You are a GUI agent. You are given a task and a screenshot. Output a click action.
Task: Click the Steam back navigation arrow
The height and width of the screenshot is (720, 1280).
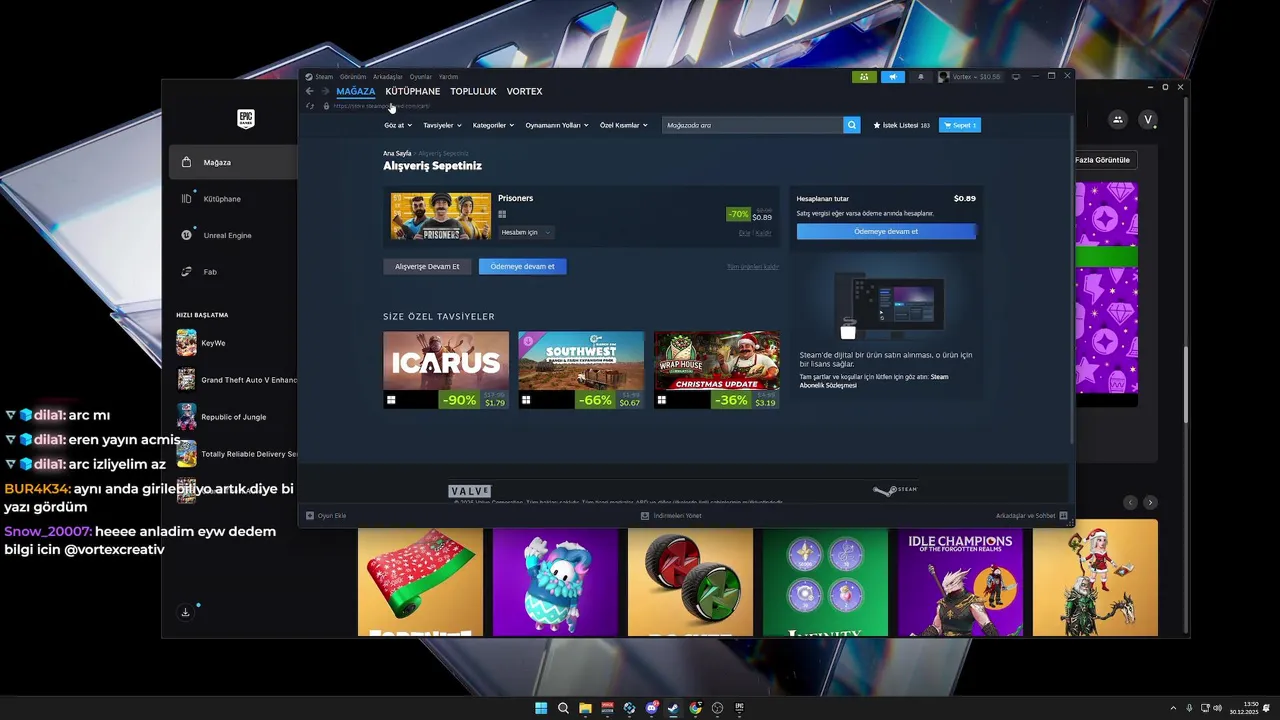tap(310, 91)
